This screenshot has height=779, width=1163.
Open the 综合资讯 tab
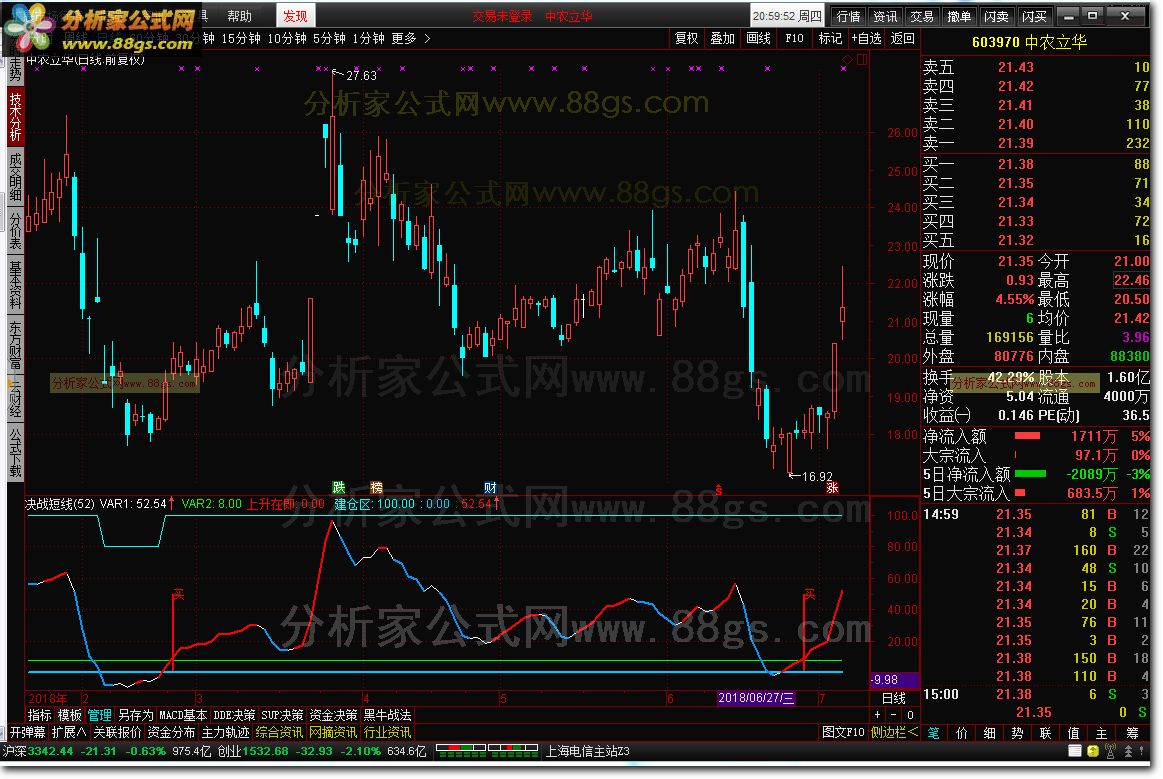[x=279, y=732]
